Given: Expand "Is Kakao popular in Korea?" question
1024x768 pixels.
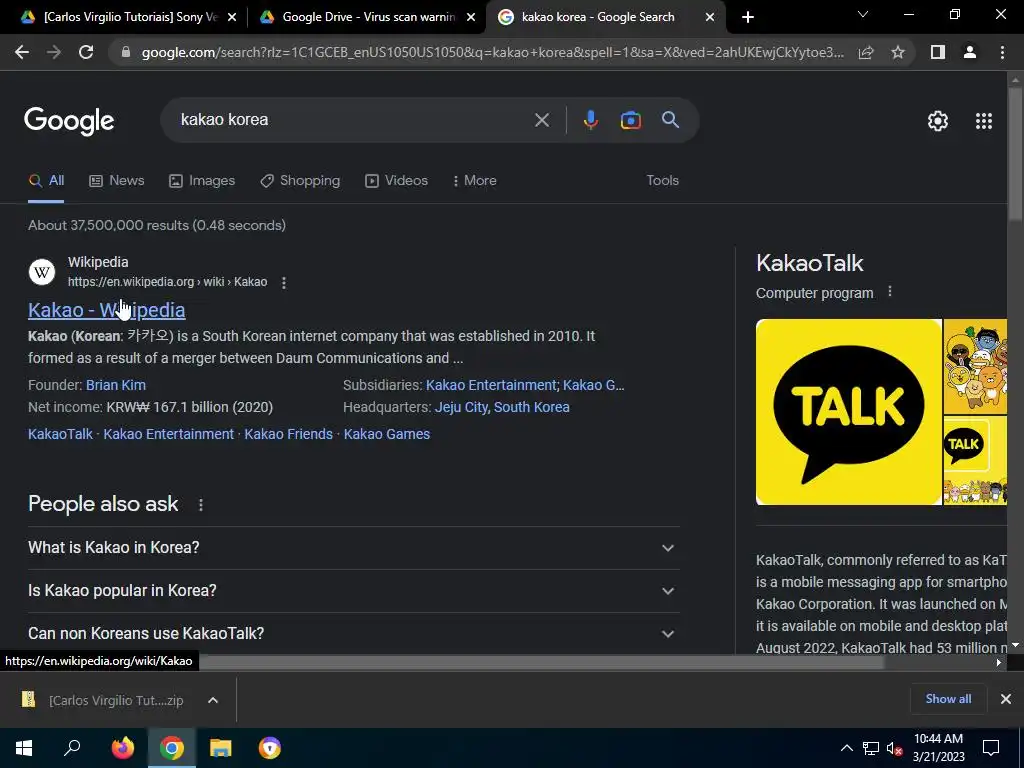Looking at the screenshot, I should (354, 591).
